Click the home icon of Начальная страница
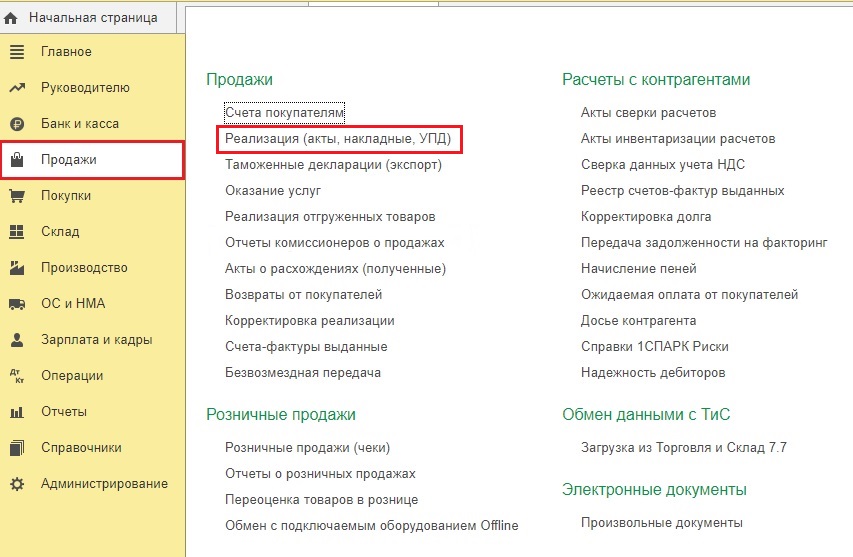853x557 pixels. tap(10, 18)
